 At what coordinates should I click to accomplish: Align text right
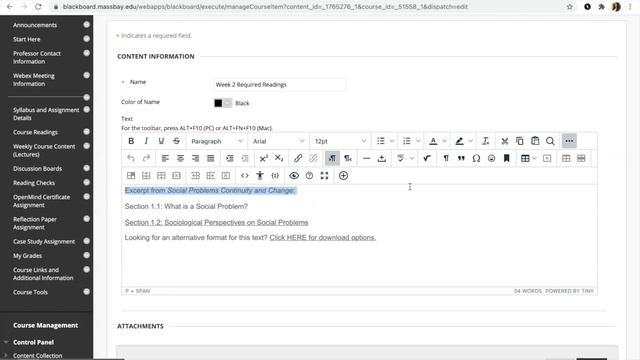(196, 158)
